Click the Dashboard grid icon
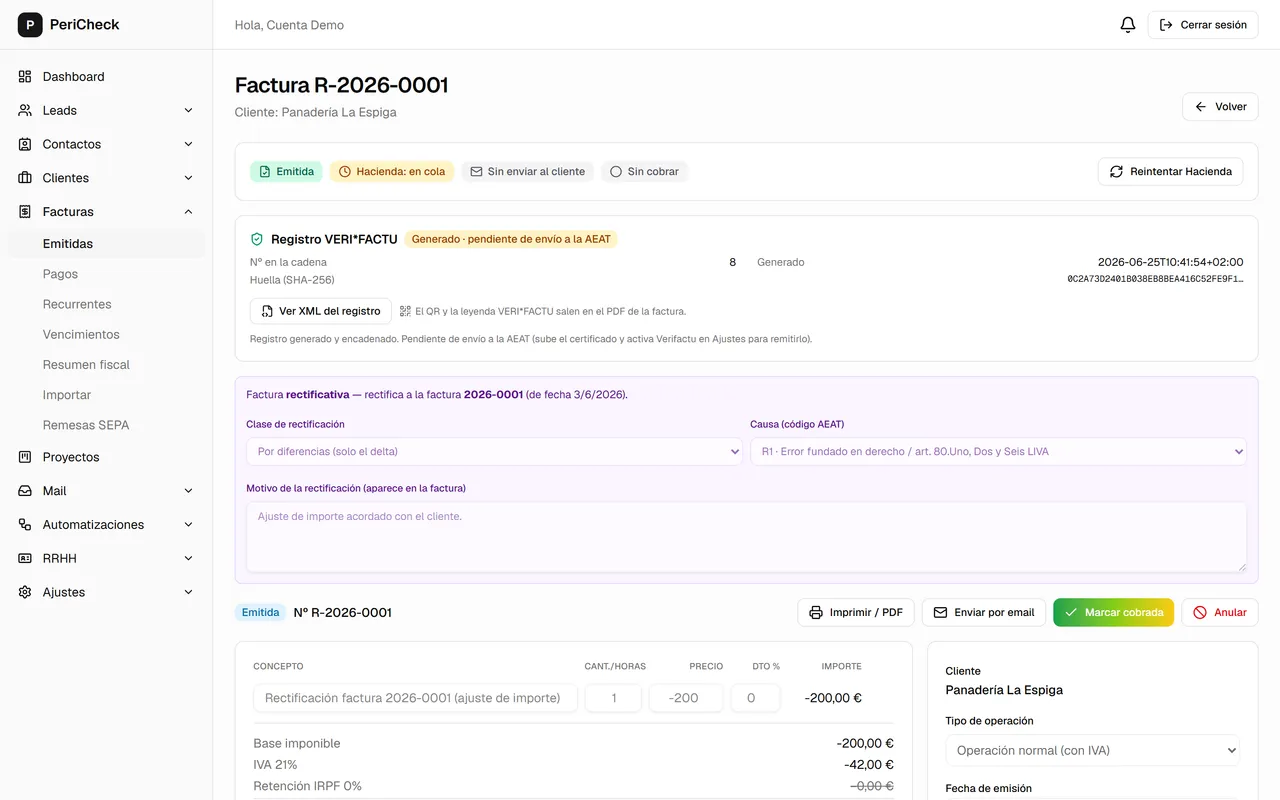 (25, 77)
